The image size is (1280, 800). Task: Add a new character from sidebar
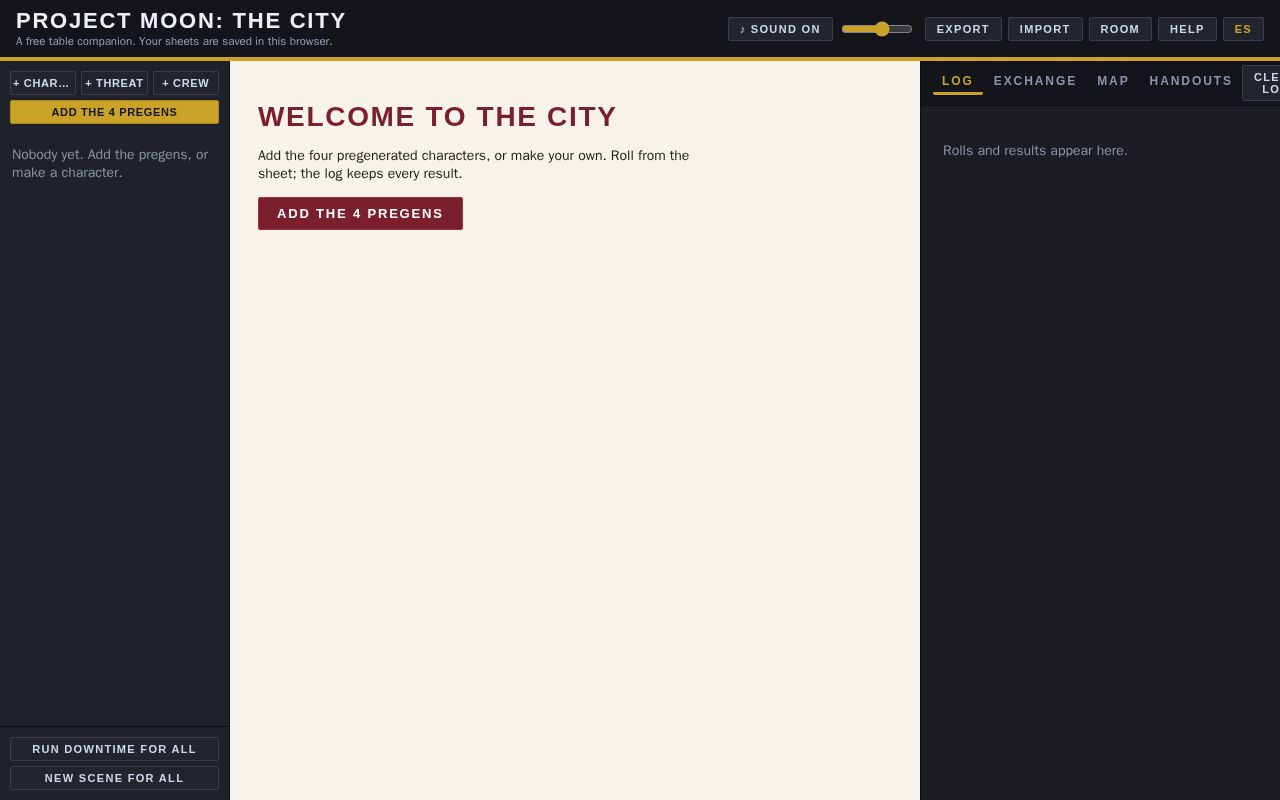[x=43, y=83]
